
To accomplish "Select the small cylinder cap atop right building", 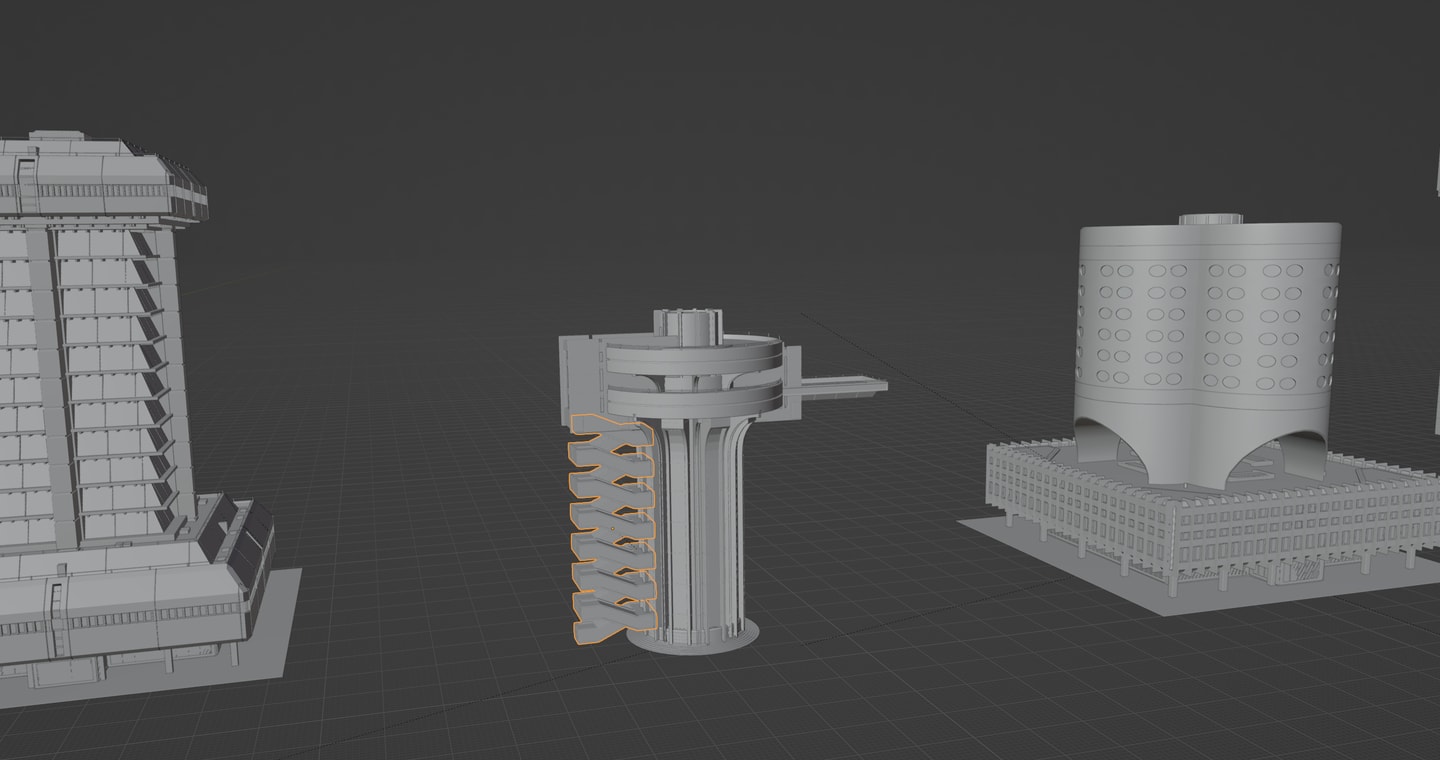I will point(1210,218).
